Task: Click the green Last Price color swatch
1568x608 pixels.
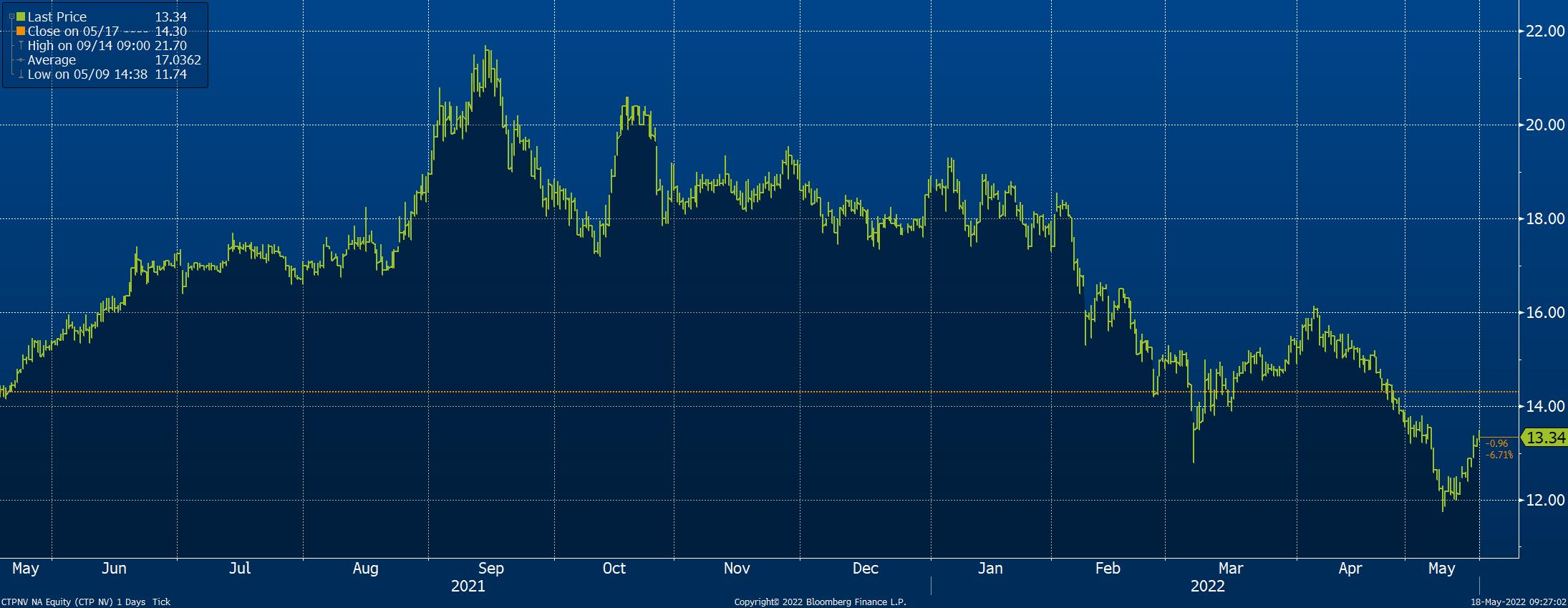Action: click(x=20, y=16)
